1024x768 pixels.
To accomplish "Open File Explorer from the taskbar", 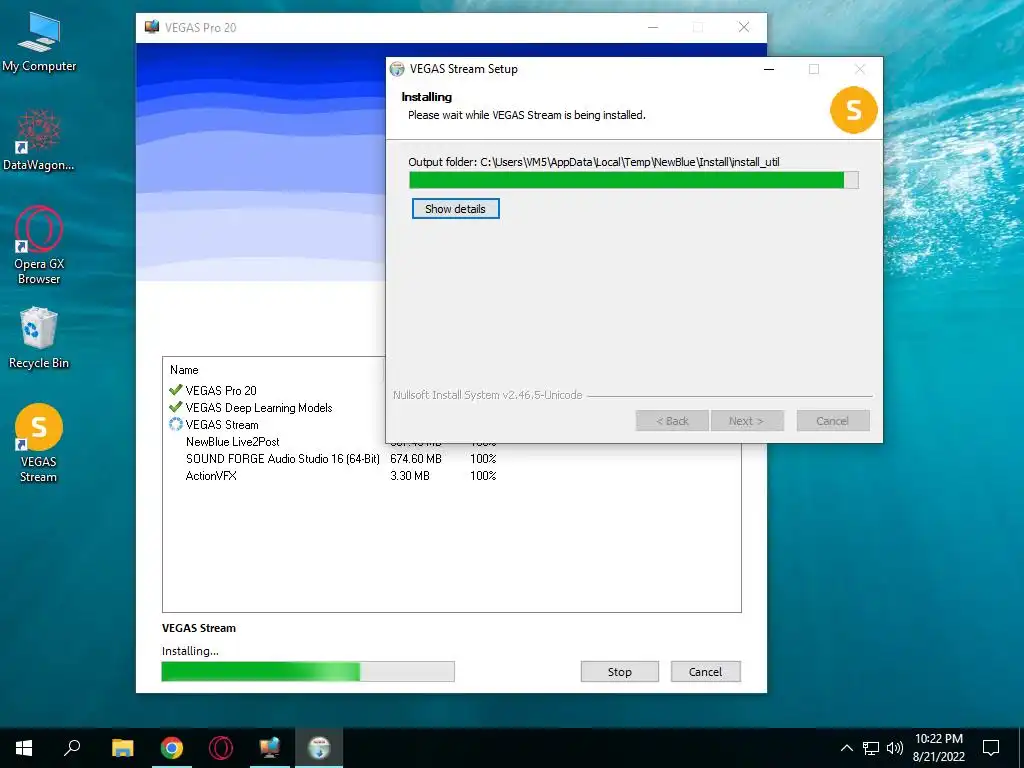I will [x=122, y=748].
